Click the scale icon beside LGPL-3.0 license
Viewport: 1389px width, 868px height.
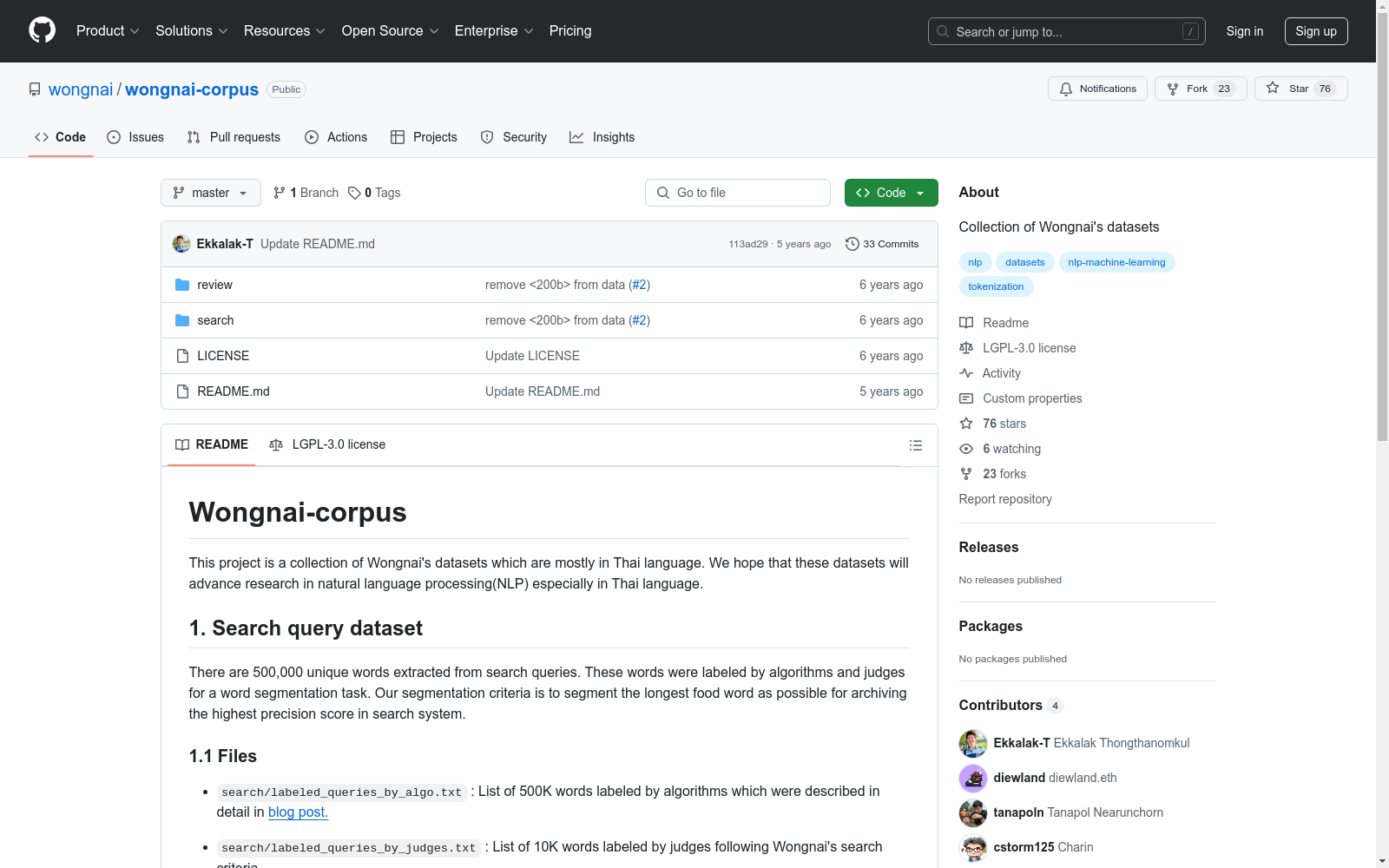point(966,348)
